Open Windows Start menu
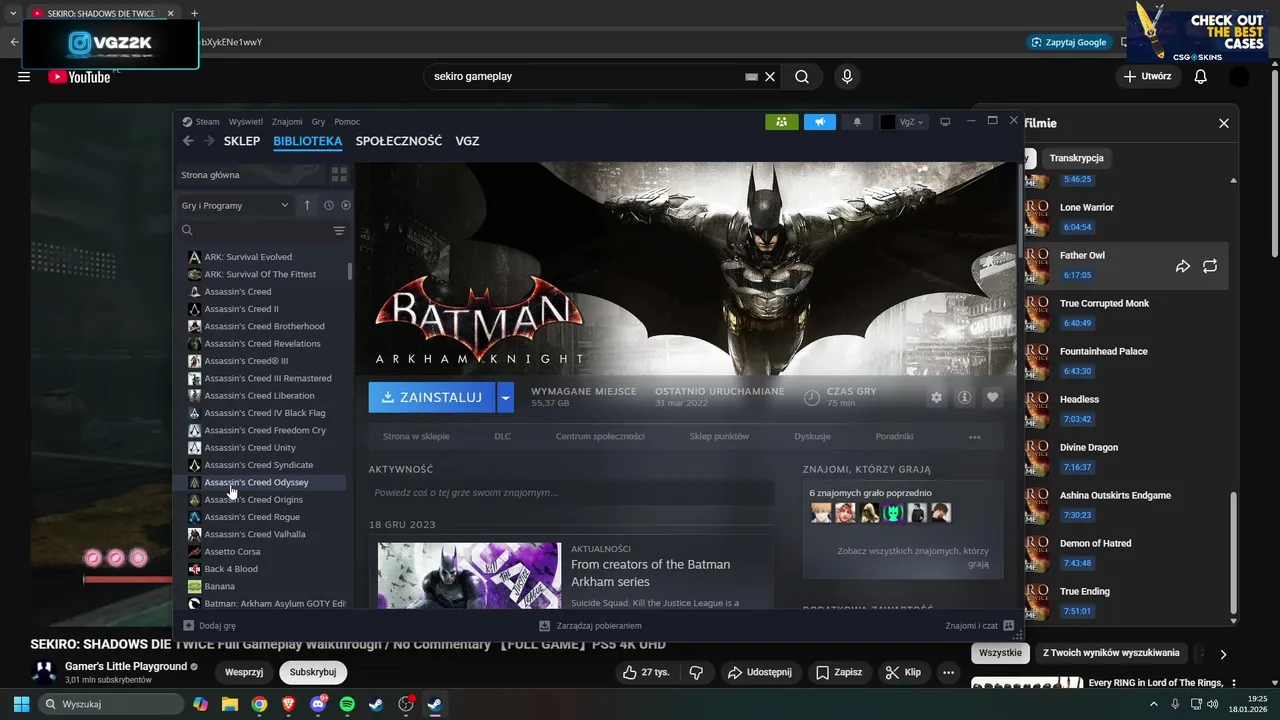This screenshot has height=720, width=1280. pyautogui.click(x=21, y=704)
